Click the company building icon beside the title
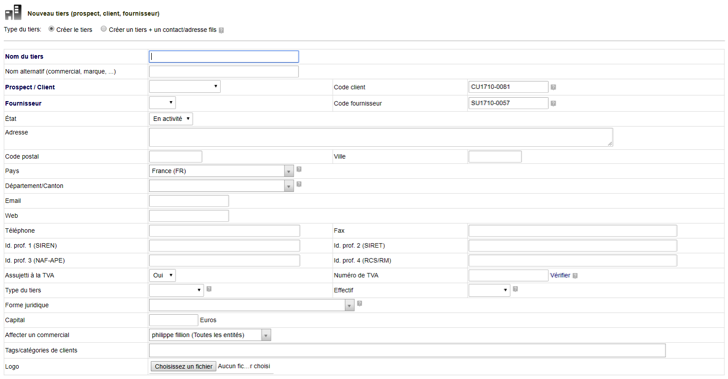The height and width of the screenshot is (379, 728). (13, 13)
